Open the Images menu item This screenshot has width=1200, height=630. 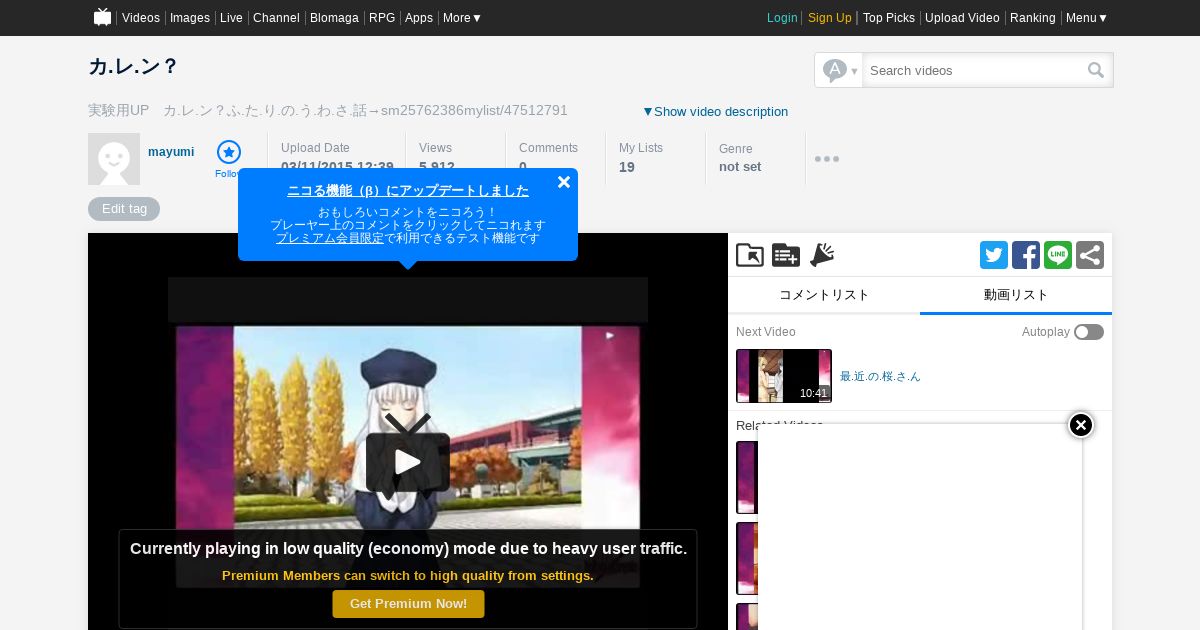tap(190, 18)
